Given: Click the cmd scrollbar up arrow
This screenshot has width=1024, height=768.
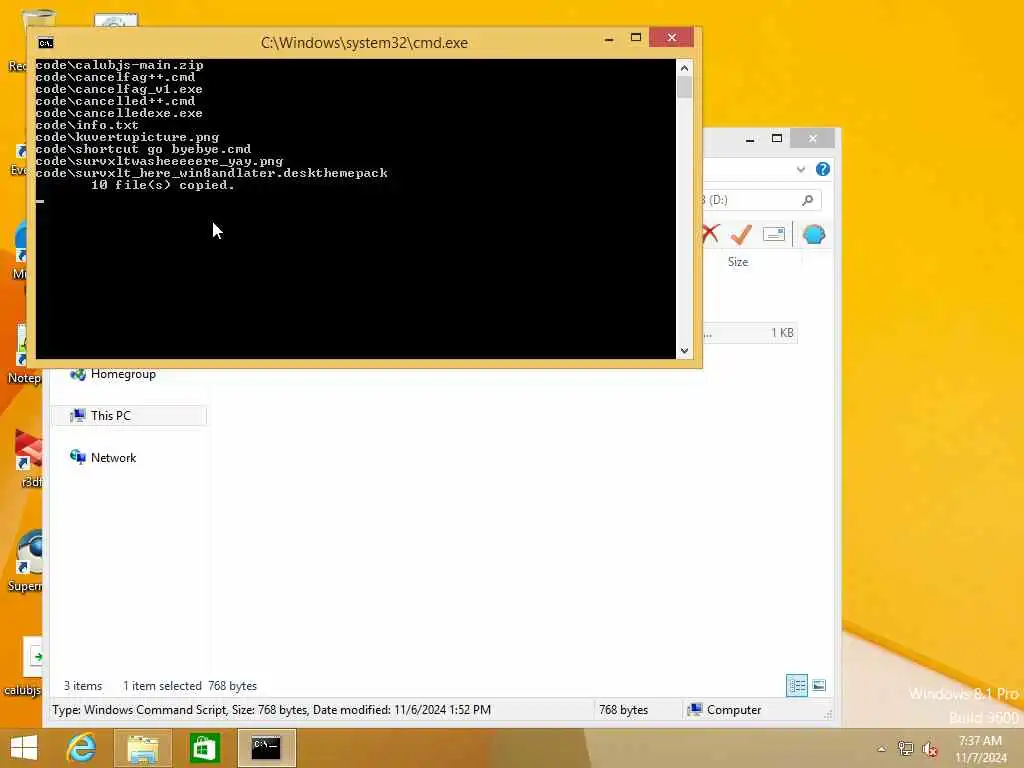Looking at the screenshot, I should (684, 67).
